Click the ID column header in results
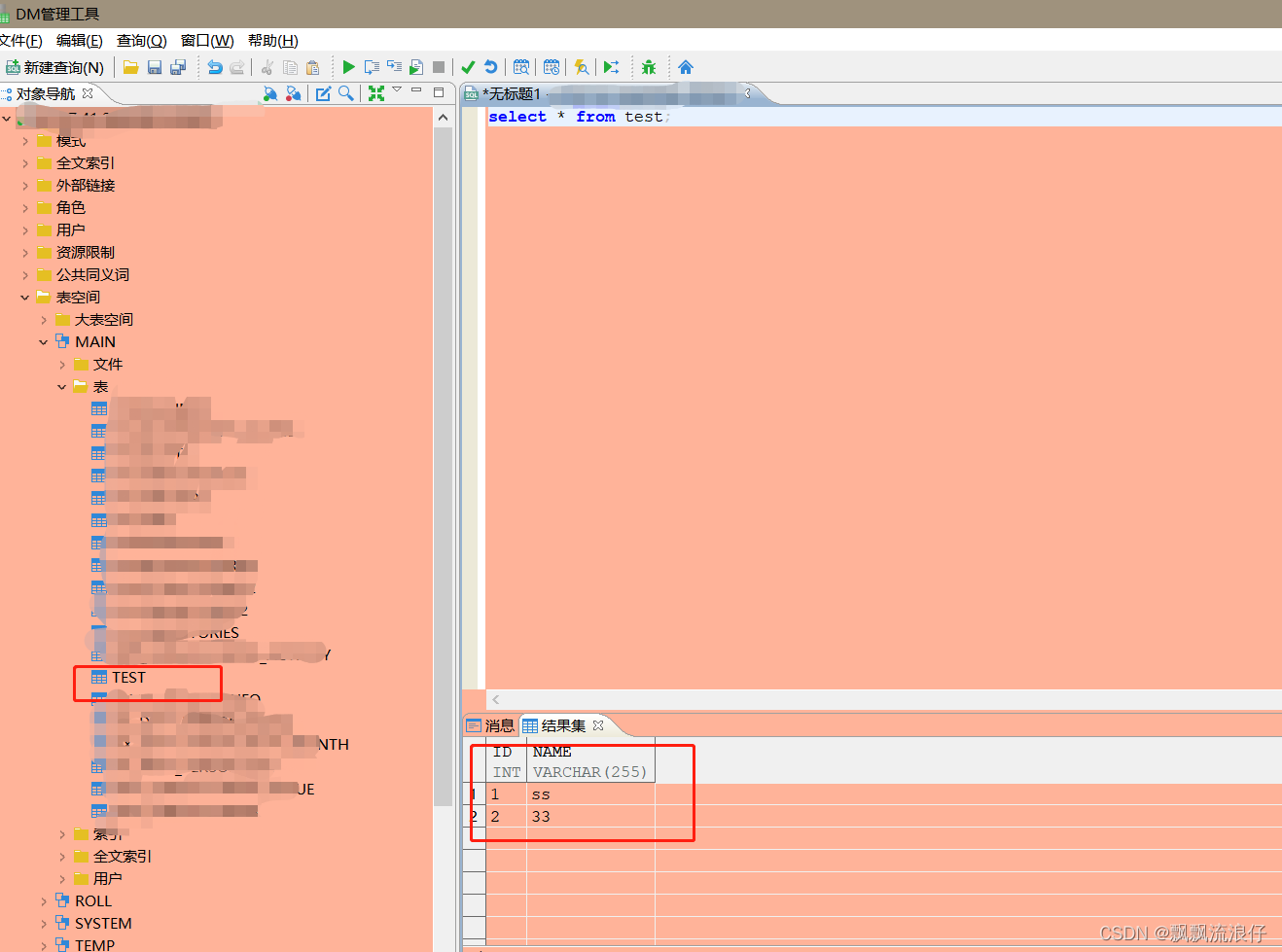 pos(506,761)
